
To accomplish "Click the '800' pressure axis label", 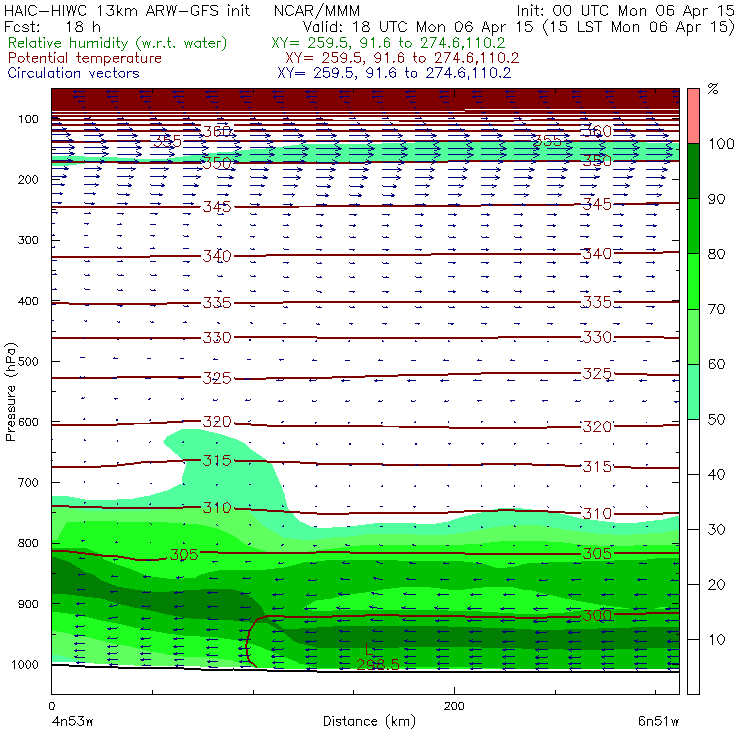I will 28,543.
